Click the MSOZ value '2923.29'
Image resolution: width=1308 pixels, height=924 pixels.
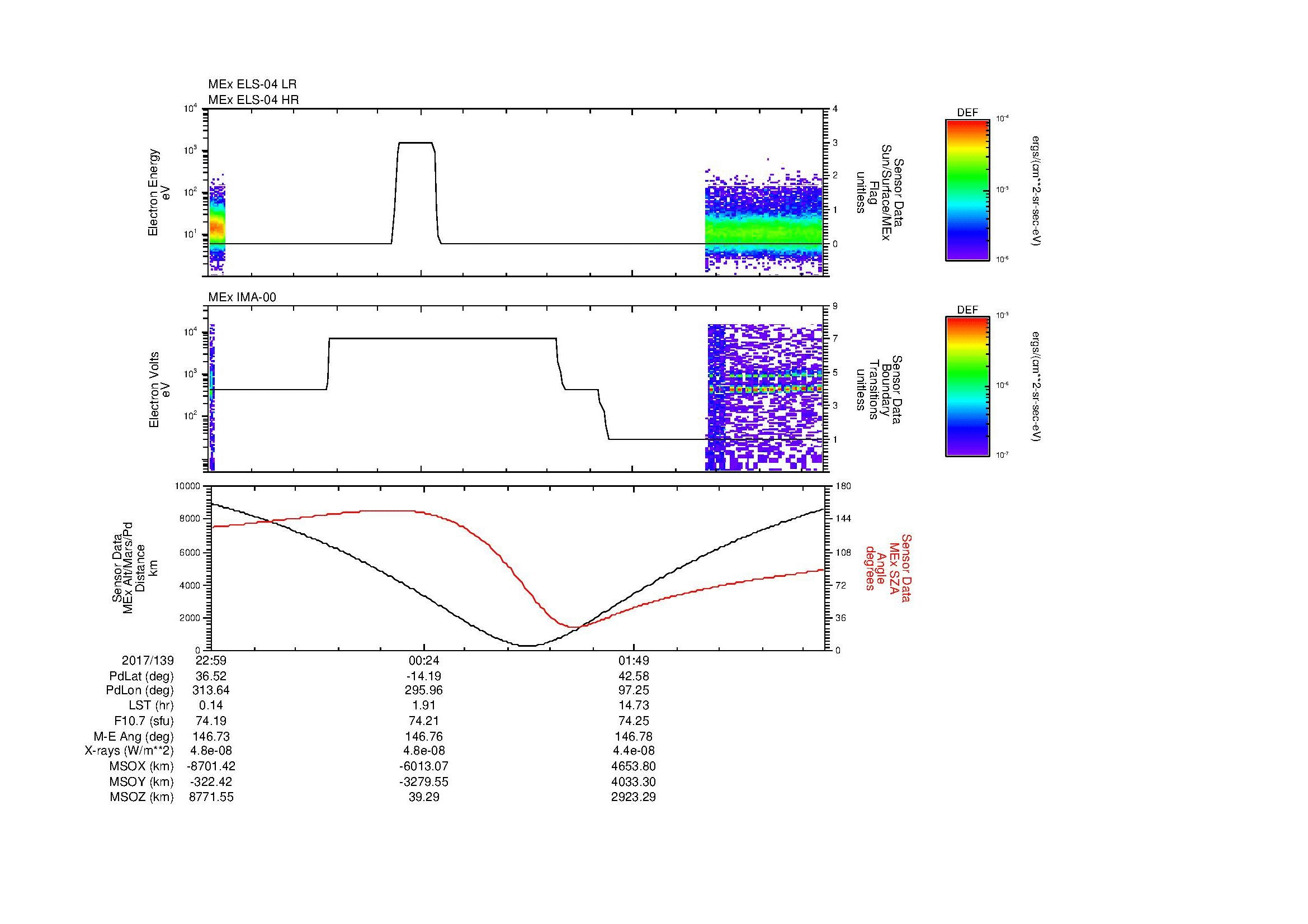pyautogui.click(x=634, y=797)
